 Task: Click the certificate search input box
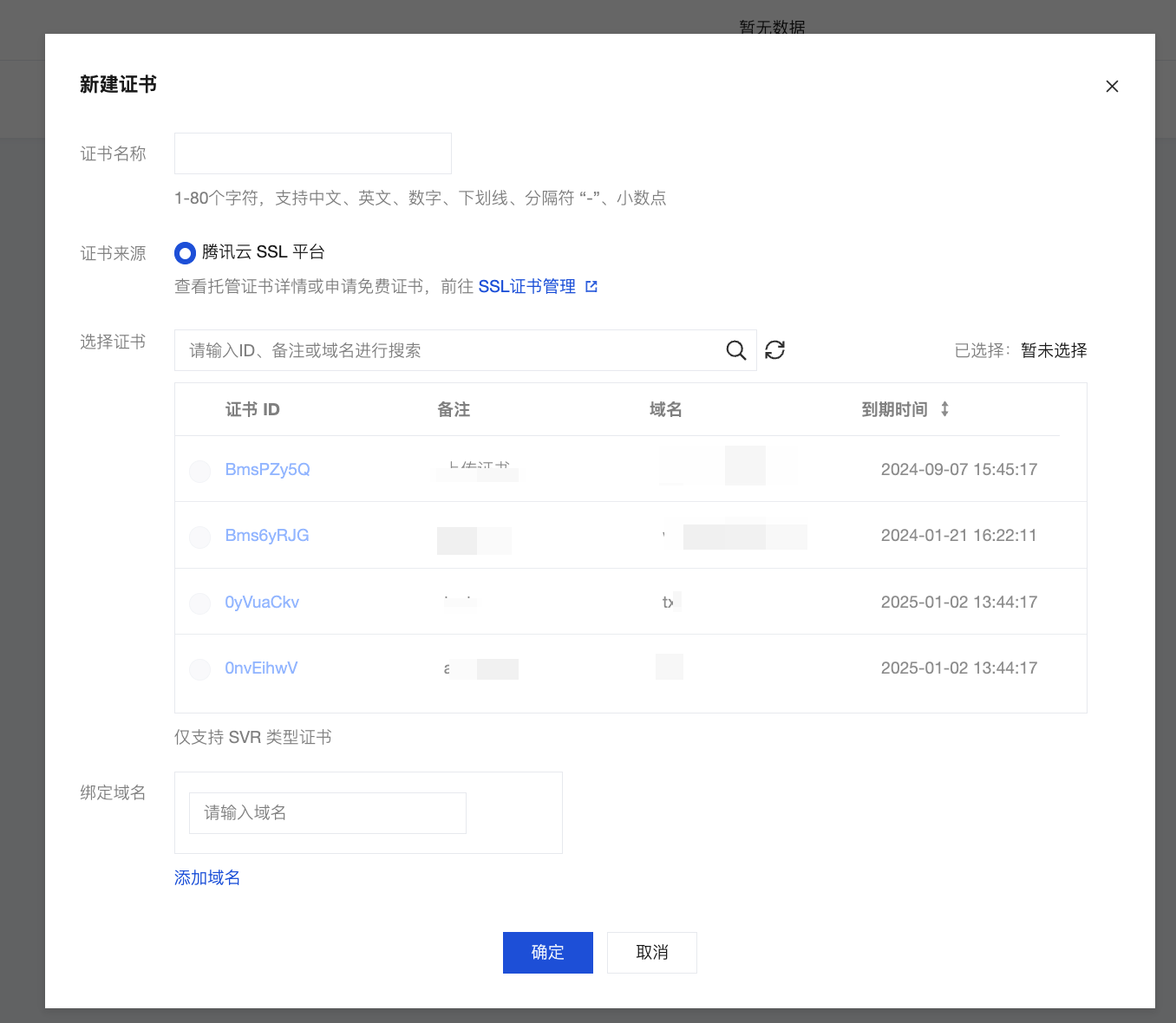[x=451, y=350]
